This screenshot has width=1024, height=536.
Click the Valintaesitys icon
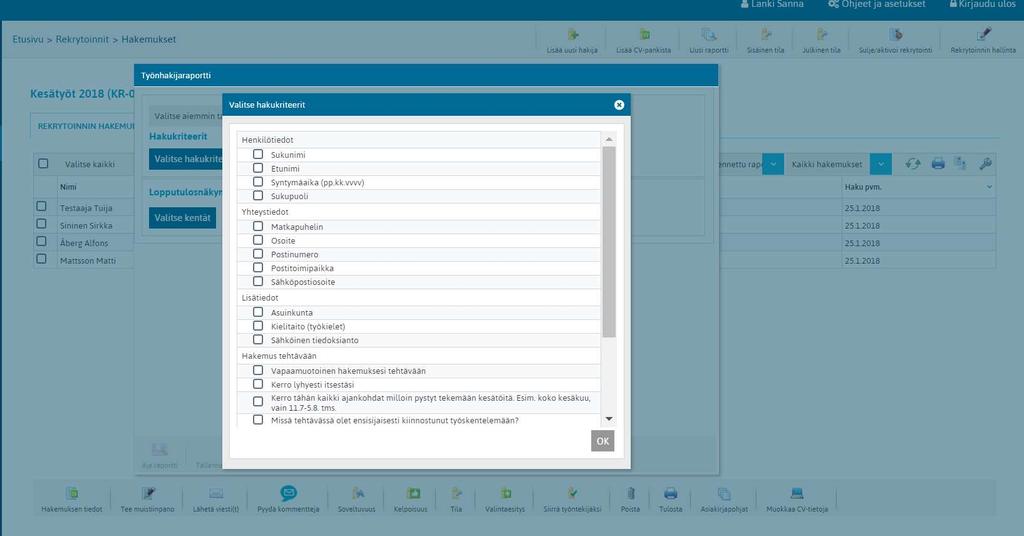click(505, 494)
